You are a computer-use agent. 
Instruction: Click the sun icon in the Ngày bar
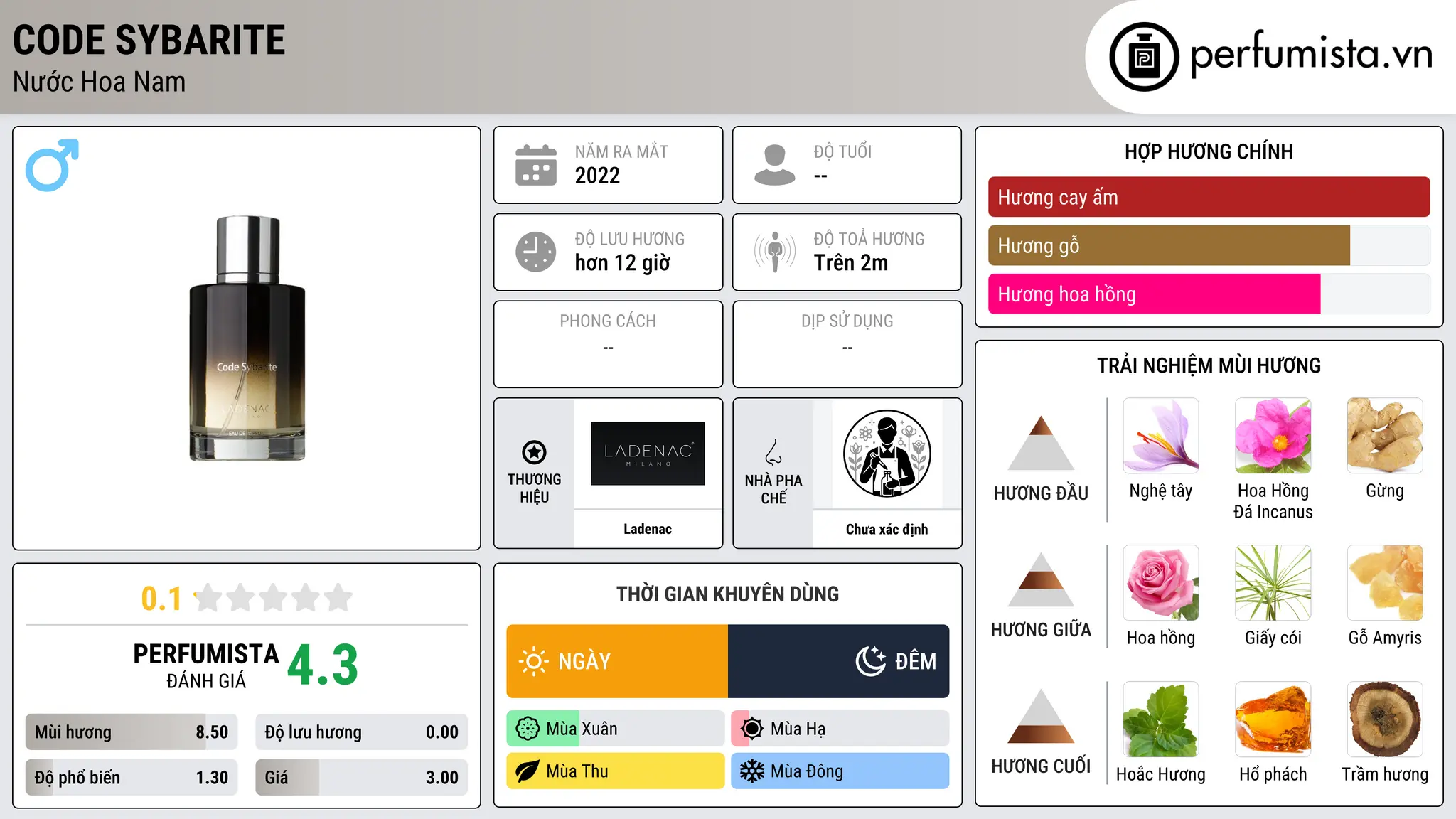[533, 661]
